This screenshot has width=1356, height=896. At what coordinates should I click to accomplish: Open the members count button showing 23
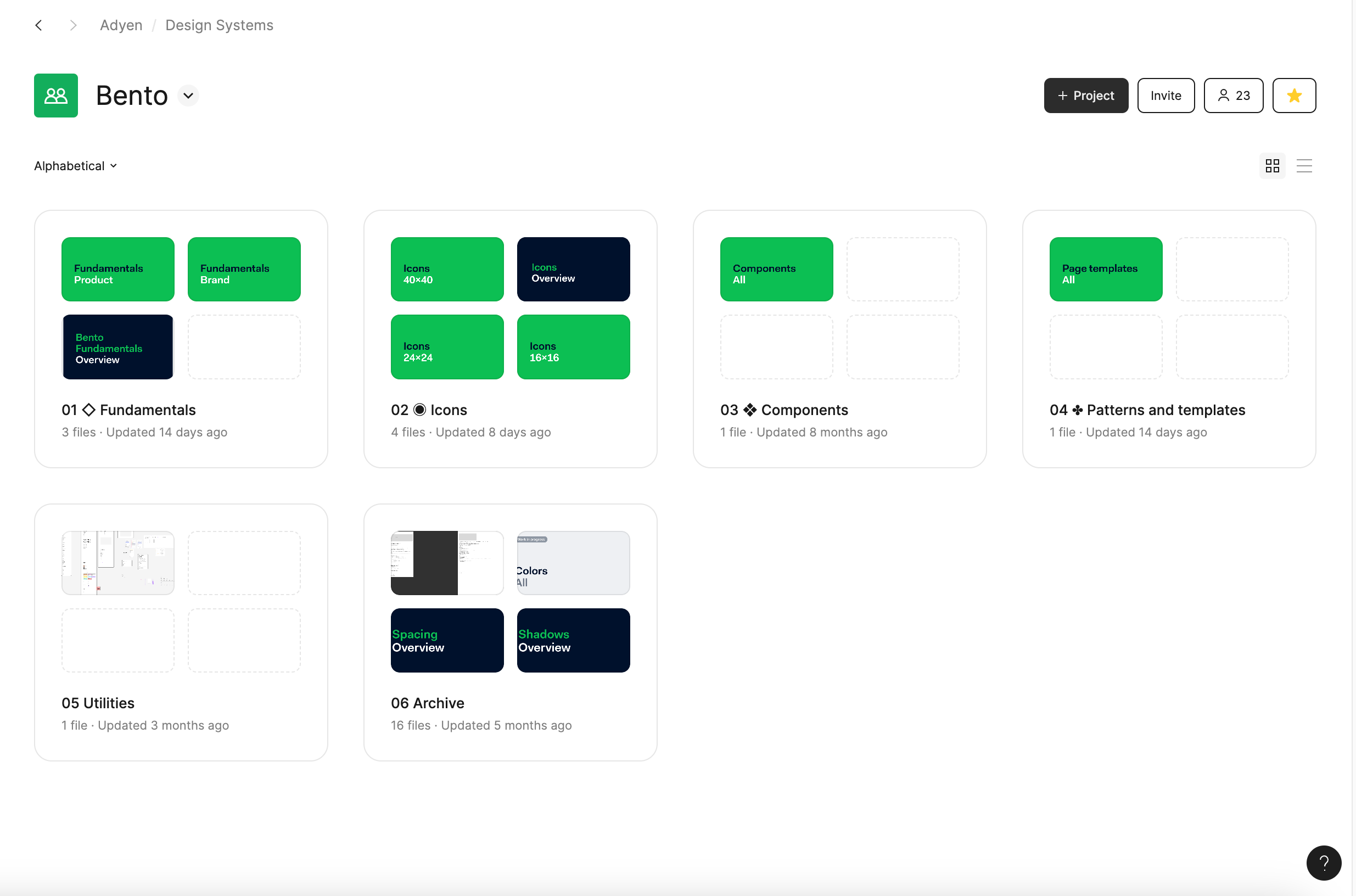tap(1233, 96)
